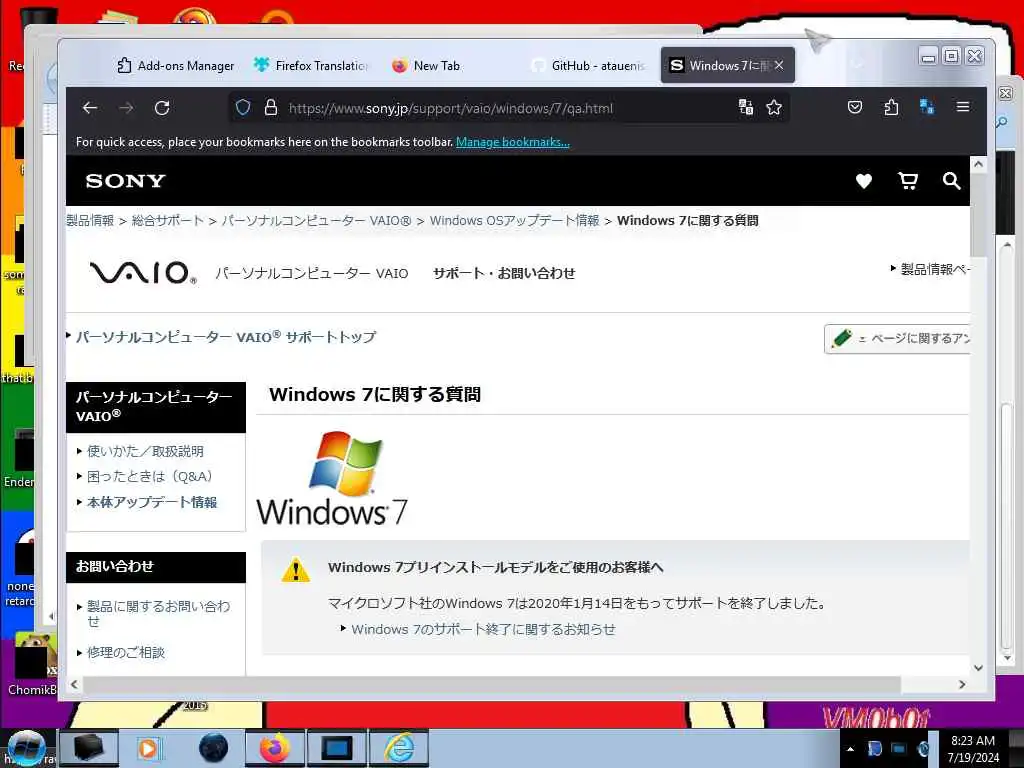Open the 製品情報 breadcrumb link
1024x768 pixels.
click(x=90, y=220)
